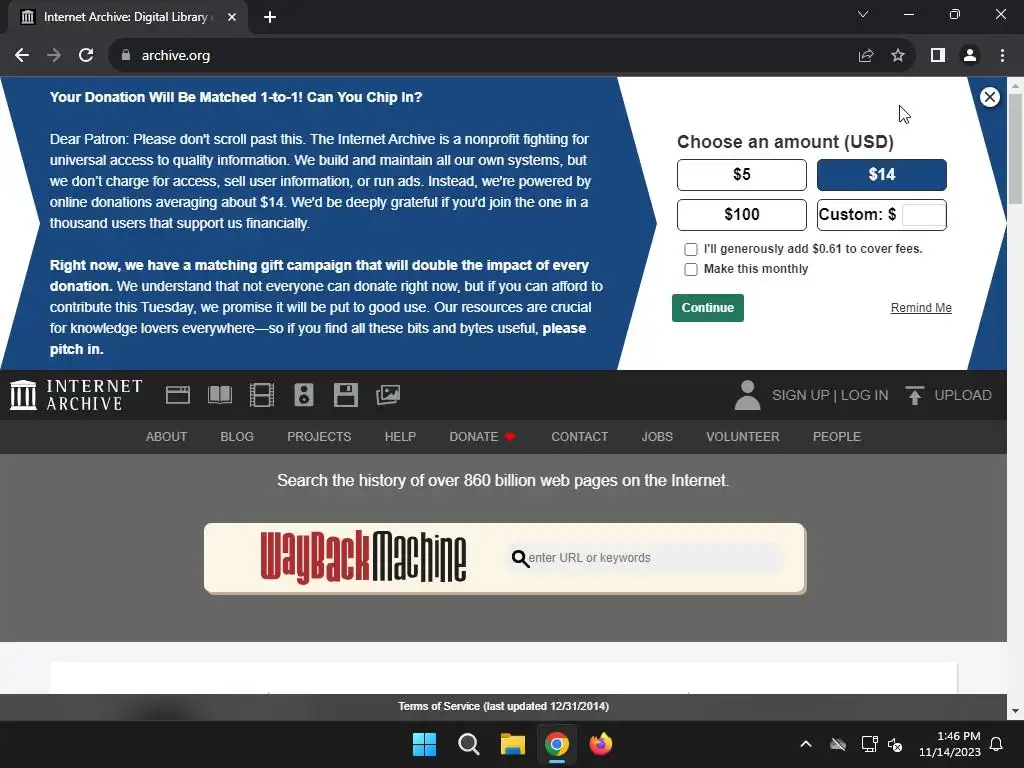Toggle the browser side panel icon
Viewport: 1024px width, 768px height.
pyautogui.click(x=938, y=56)
